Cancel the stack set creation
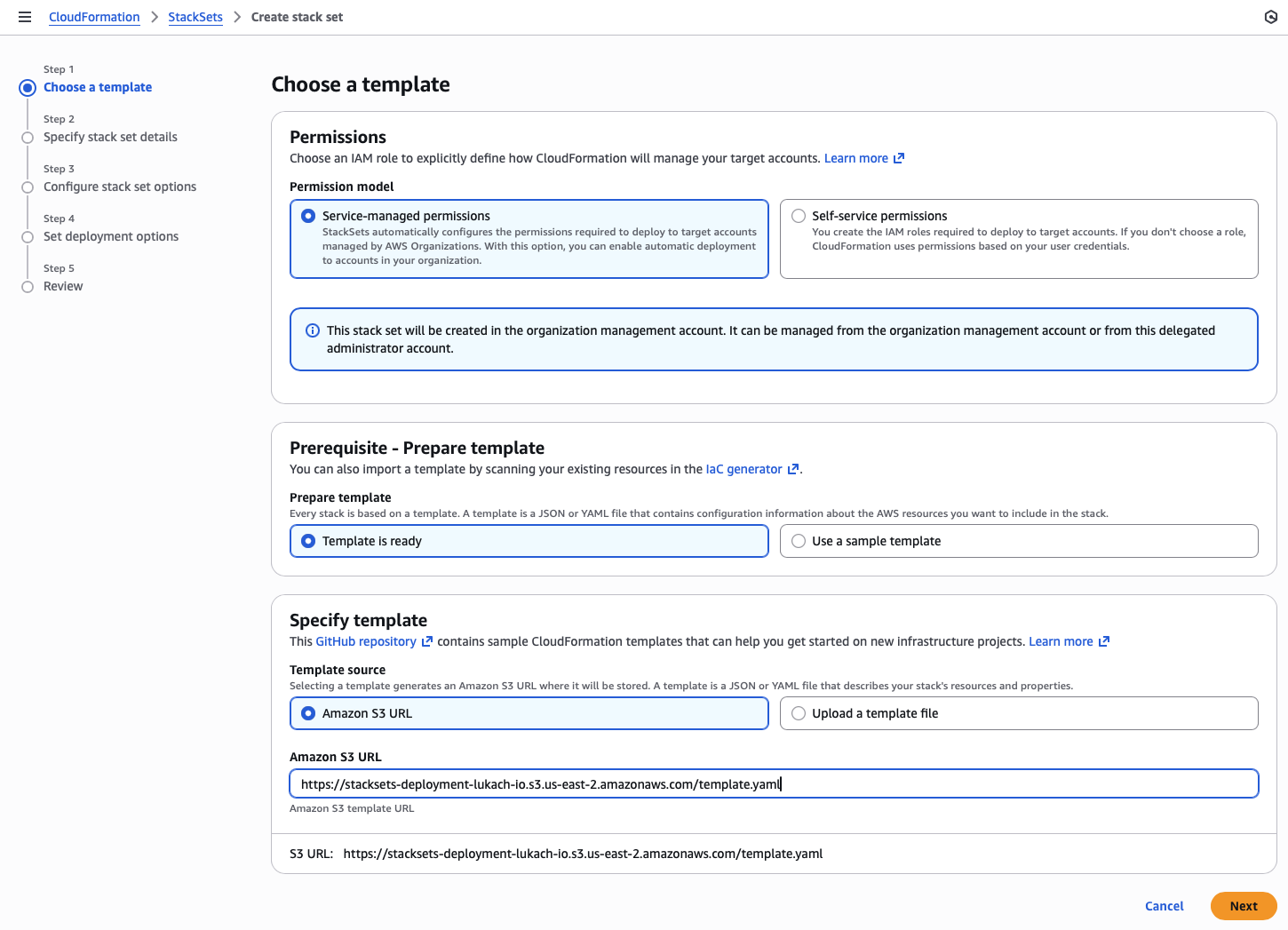 coord(1164,906)
